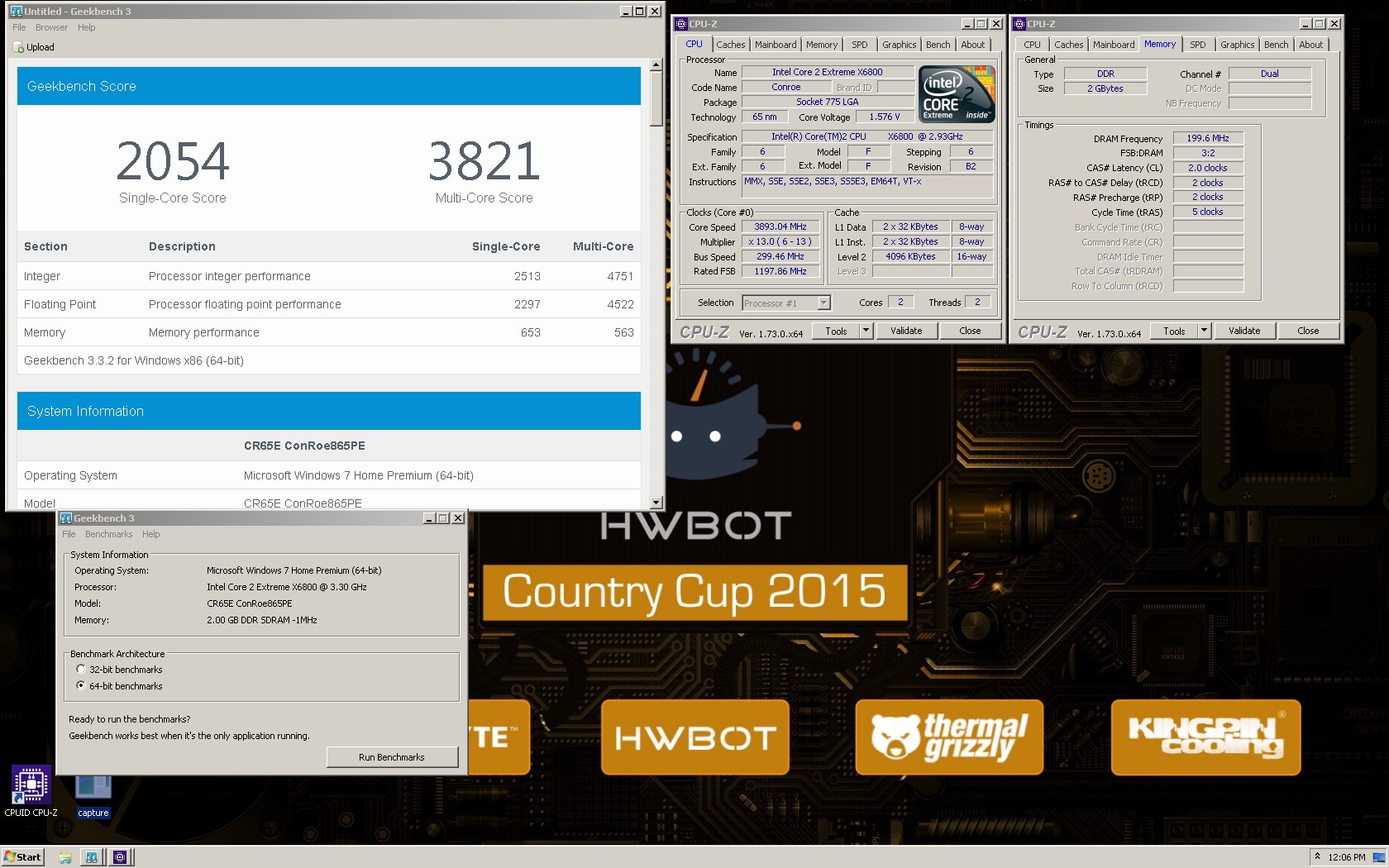Click Run Benchmarks button
Screen dimensions: 1389x868
(392, 757)
